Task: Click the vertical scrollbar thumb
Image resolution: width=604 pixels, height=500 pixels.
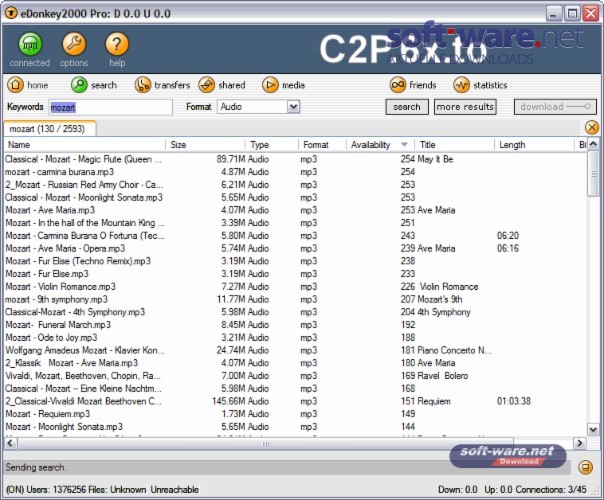Action: 594,174
